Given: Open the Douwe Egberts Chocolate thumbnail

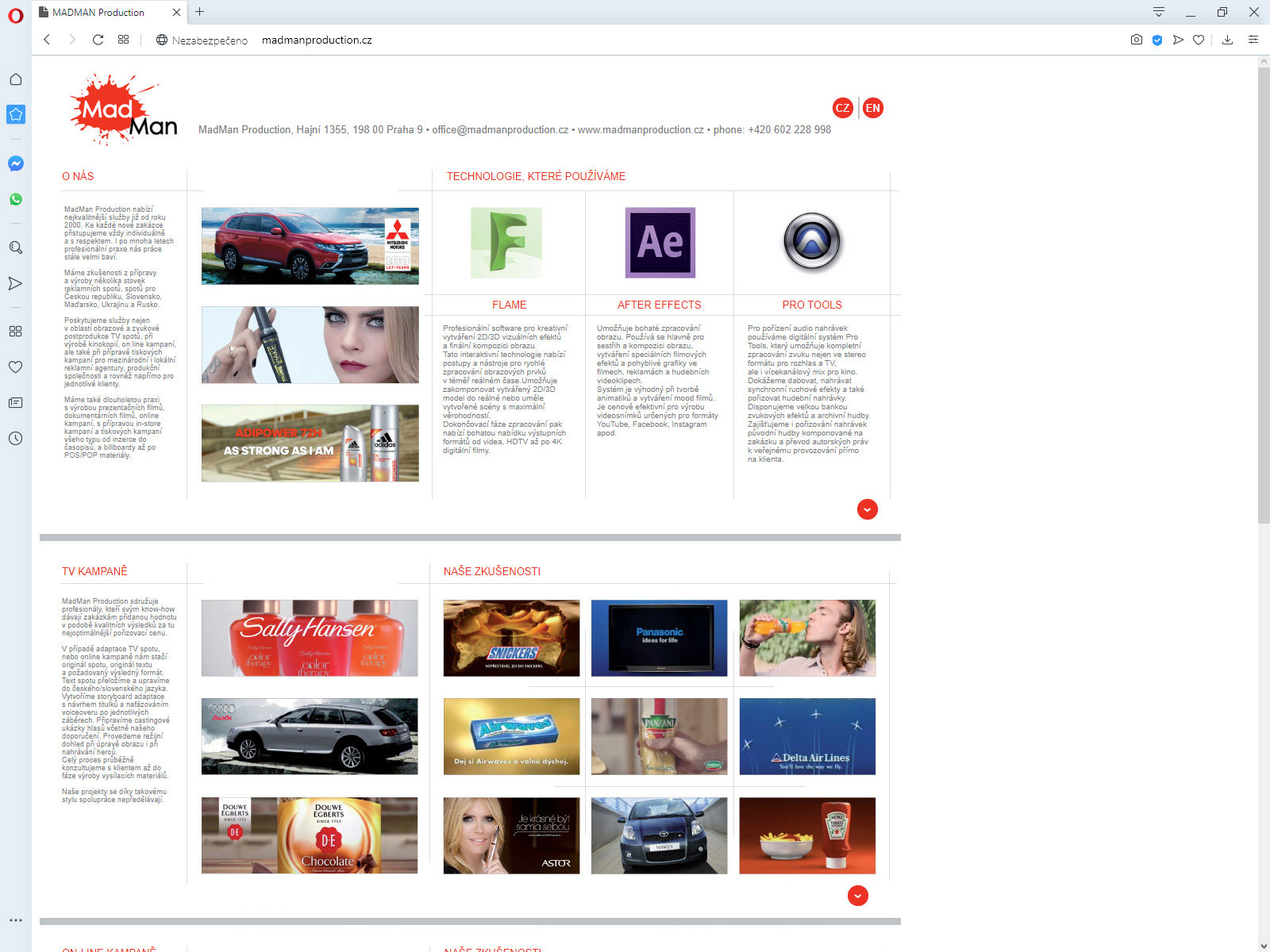Looking at the screenshot, I should pos(310,835).
